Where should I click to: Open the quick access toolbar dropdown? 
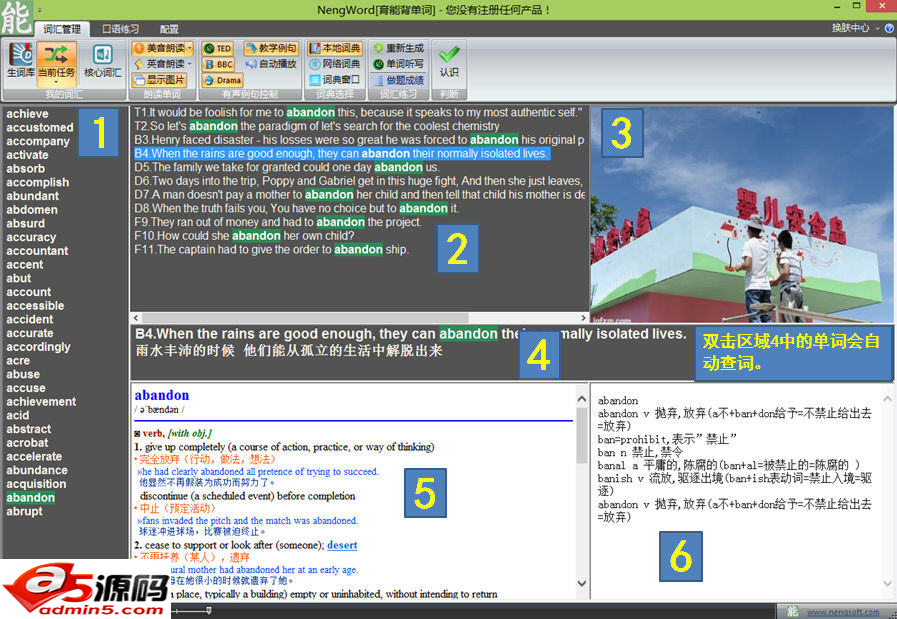40,10
